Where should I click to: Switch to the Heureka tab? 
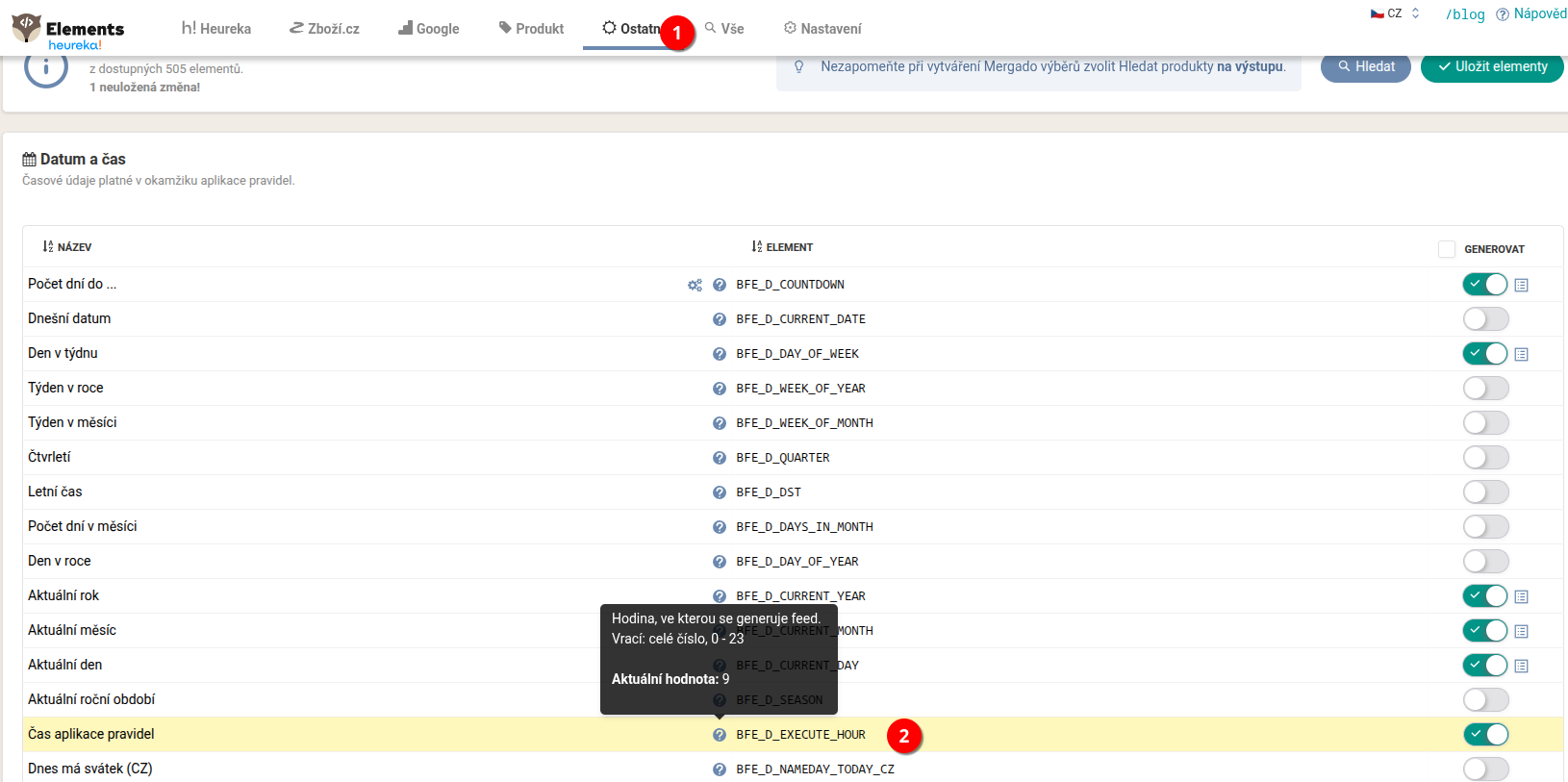pos(216,29)
